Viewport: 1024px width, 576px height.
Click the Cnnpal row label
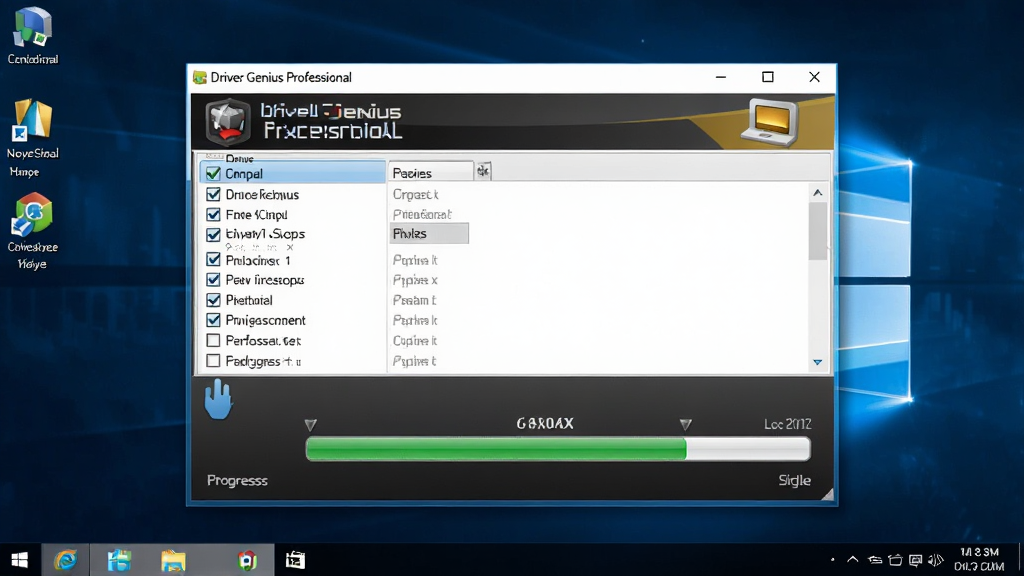point(244,174)
